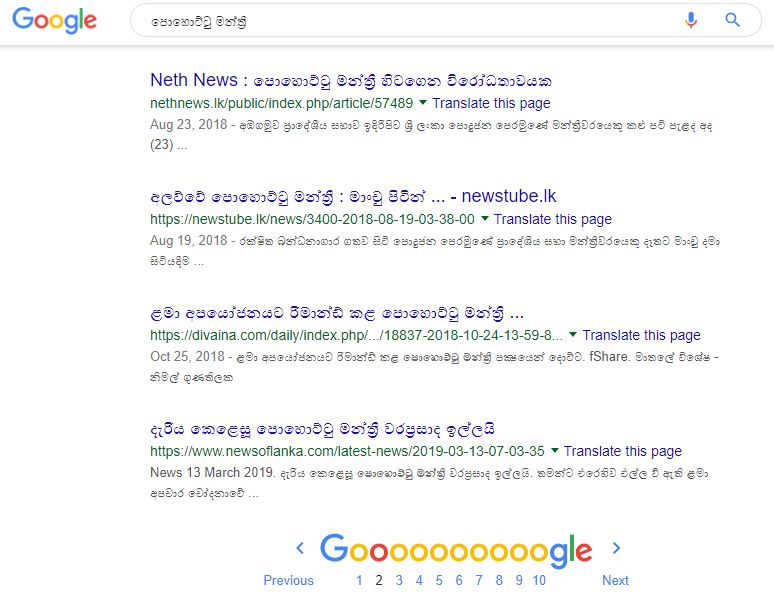This screenshot has height=597, width=774.
Task: Click the nethnews.lk/public/index.php/article/57489 URL
Action: (x=281, y=103)
